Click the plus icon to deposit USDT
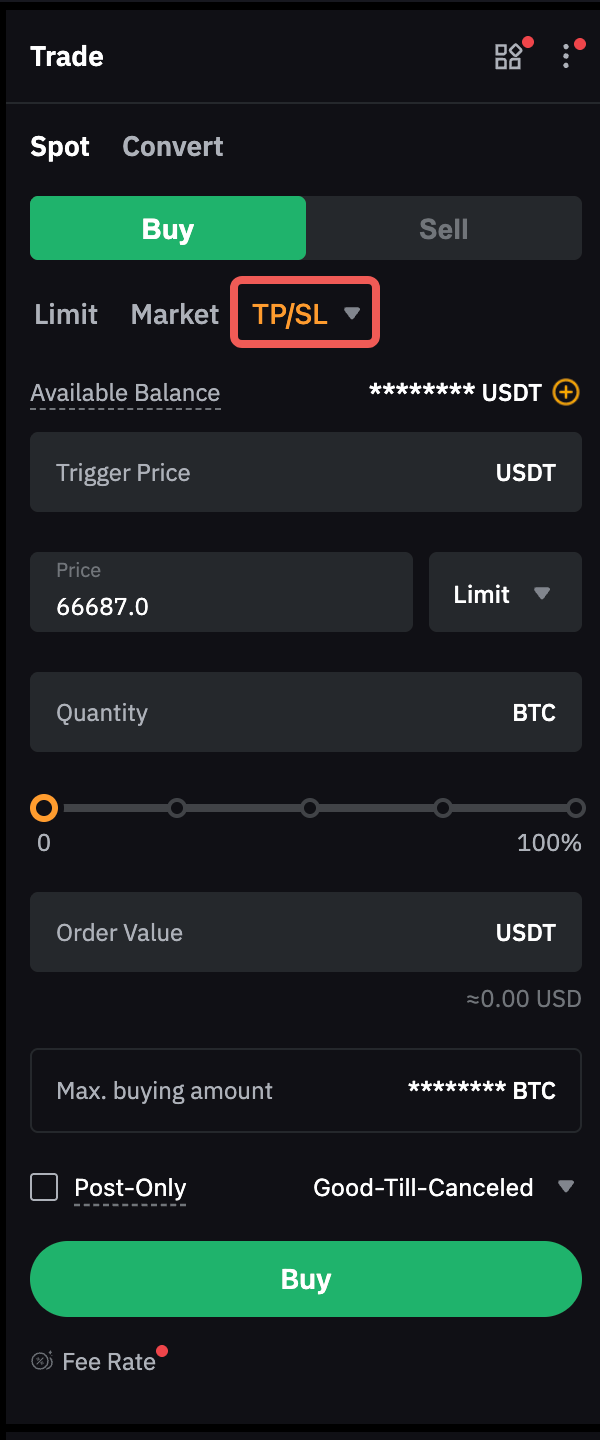Screen dimensions: 600x1440 [566, 392]
